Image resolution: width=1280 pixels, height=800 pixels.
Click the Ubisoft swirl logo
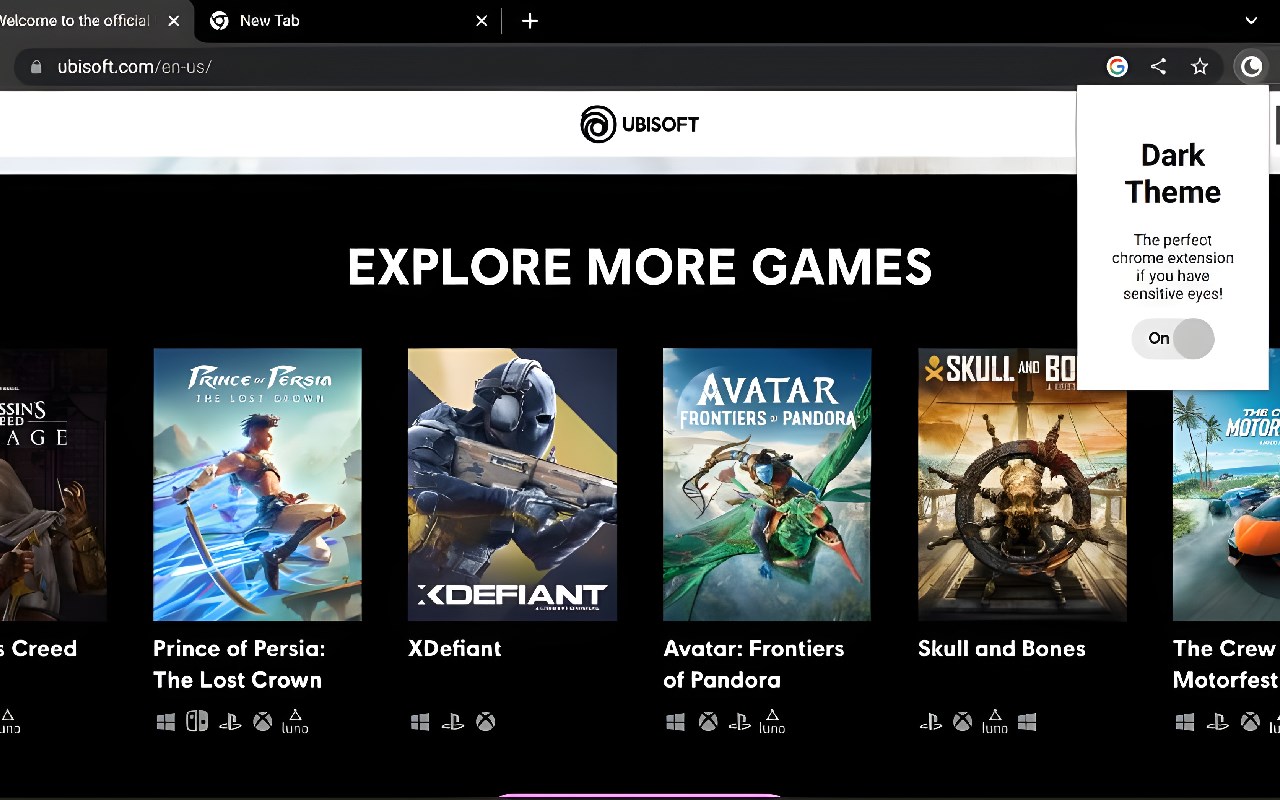click(598, 125)
